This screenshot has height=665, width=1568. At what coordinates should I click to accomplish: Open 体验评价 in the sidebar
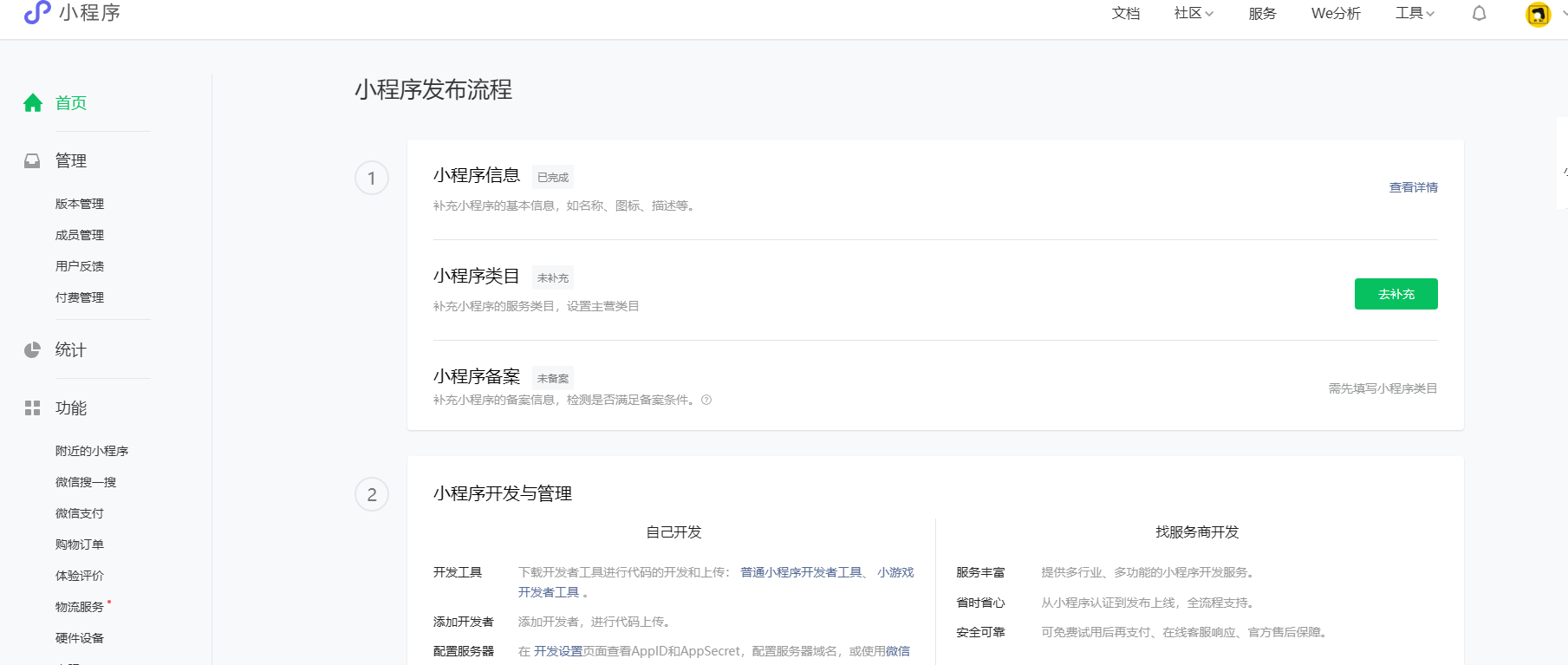[80, 576]
